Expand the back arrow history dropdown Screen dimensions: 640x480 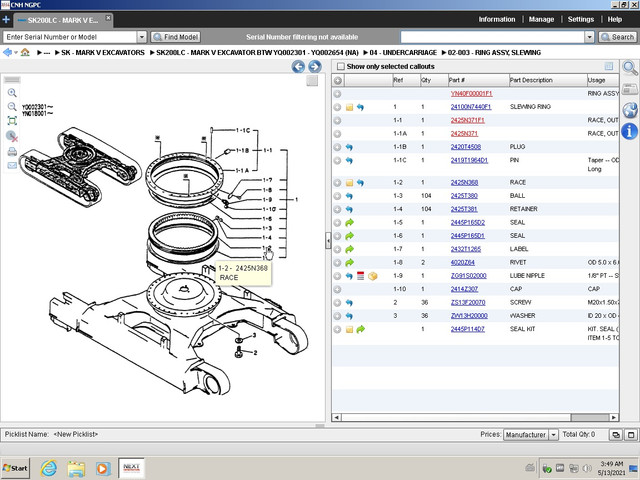point(16,53)
